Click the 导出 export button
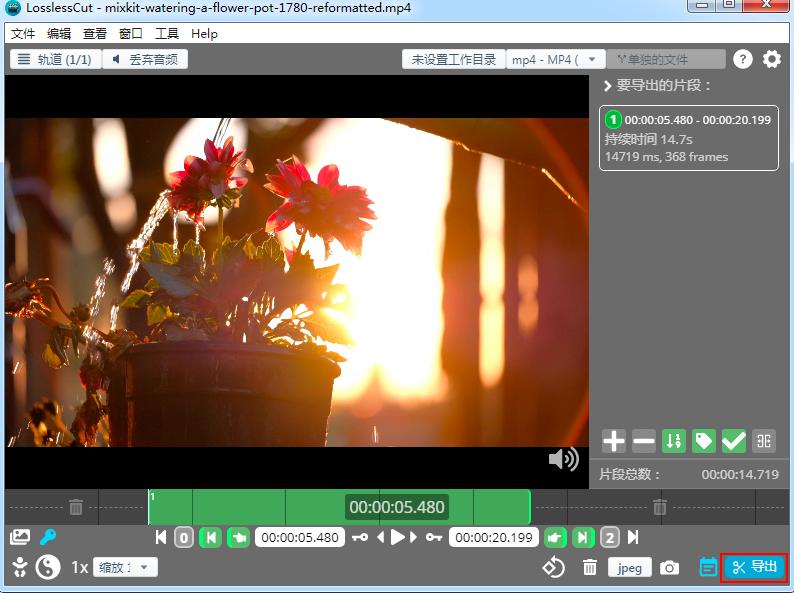The height and width of the screenshot is (593, 794). click(x=754, y=567)
